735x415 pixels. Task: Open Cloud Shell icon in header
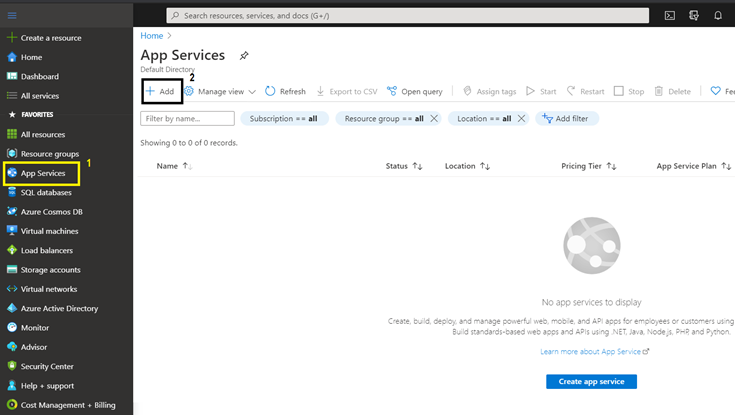pyautogui.click(x=670, y=15)
